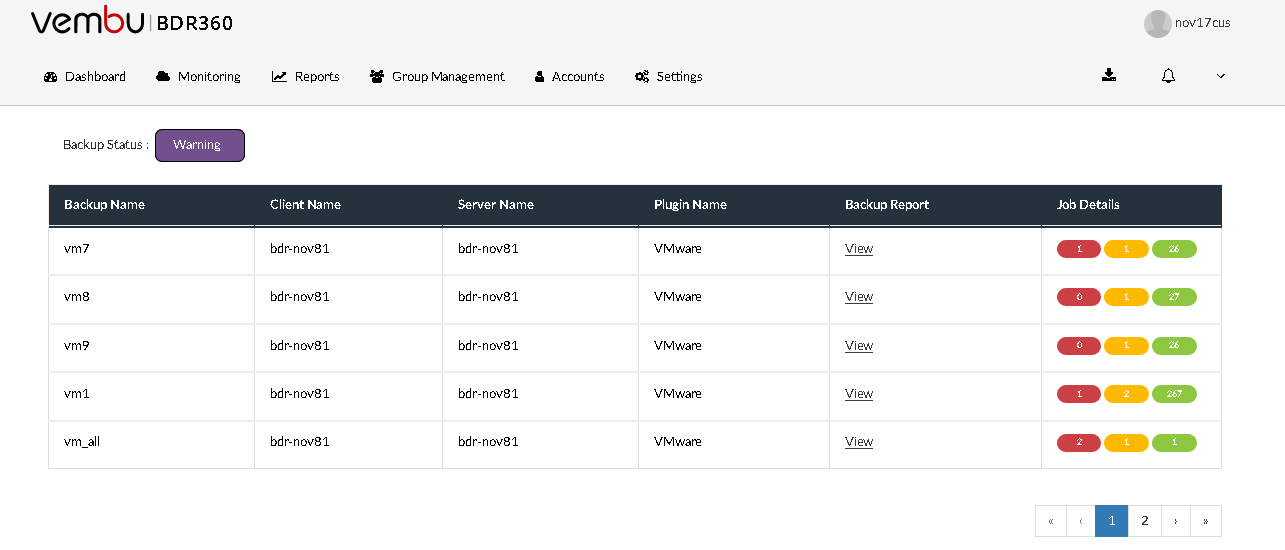Screen dimensions: 1285x550
Task: Open the Monitoring menu
Action: 199,76
